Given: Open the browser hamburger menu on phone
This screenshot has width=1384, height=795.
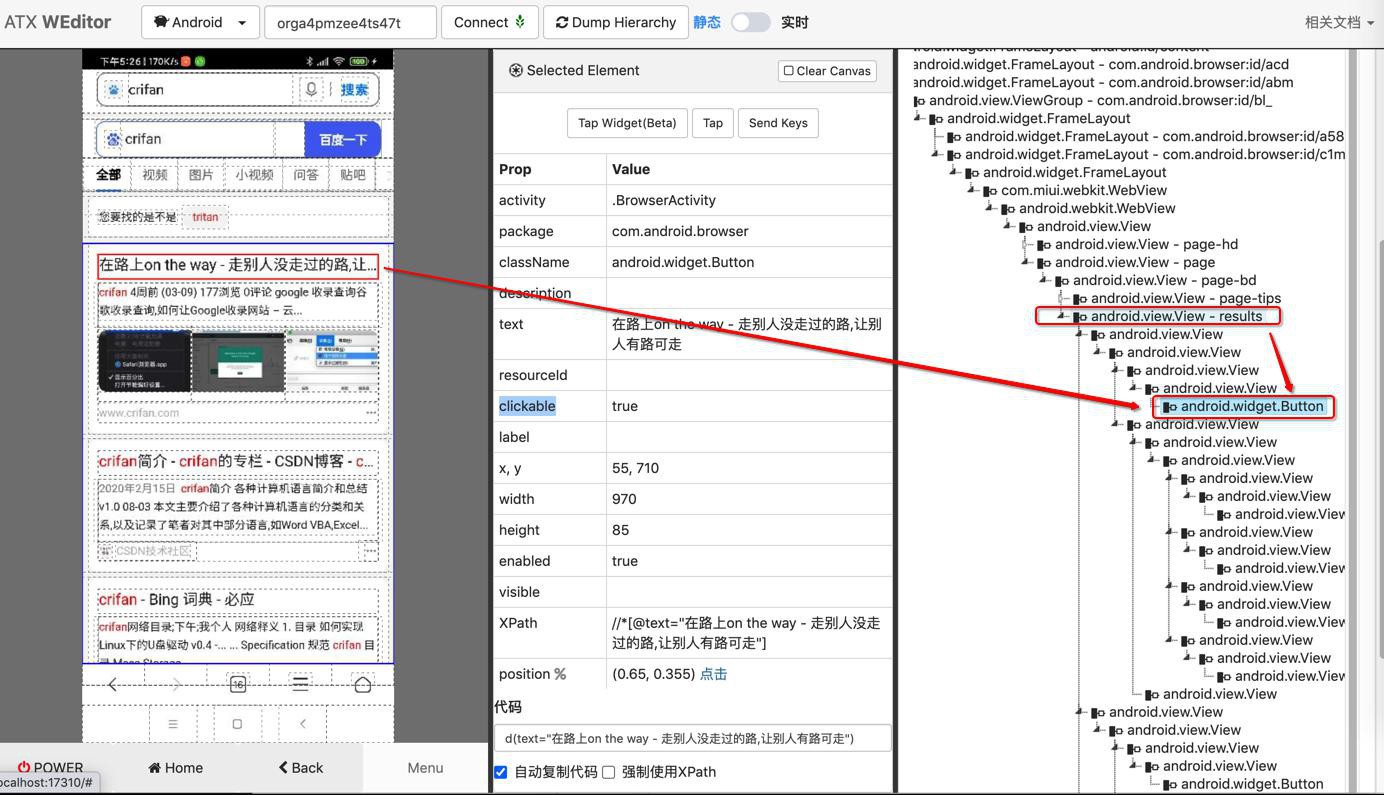Looking at the screenshot, I should 300,684.
